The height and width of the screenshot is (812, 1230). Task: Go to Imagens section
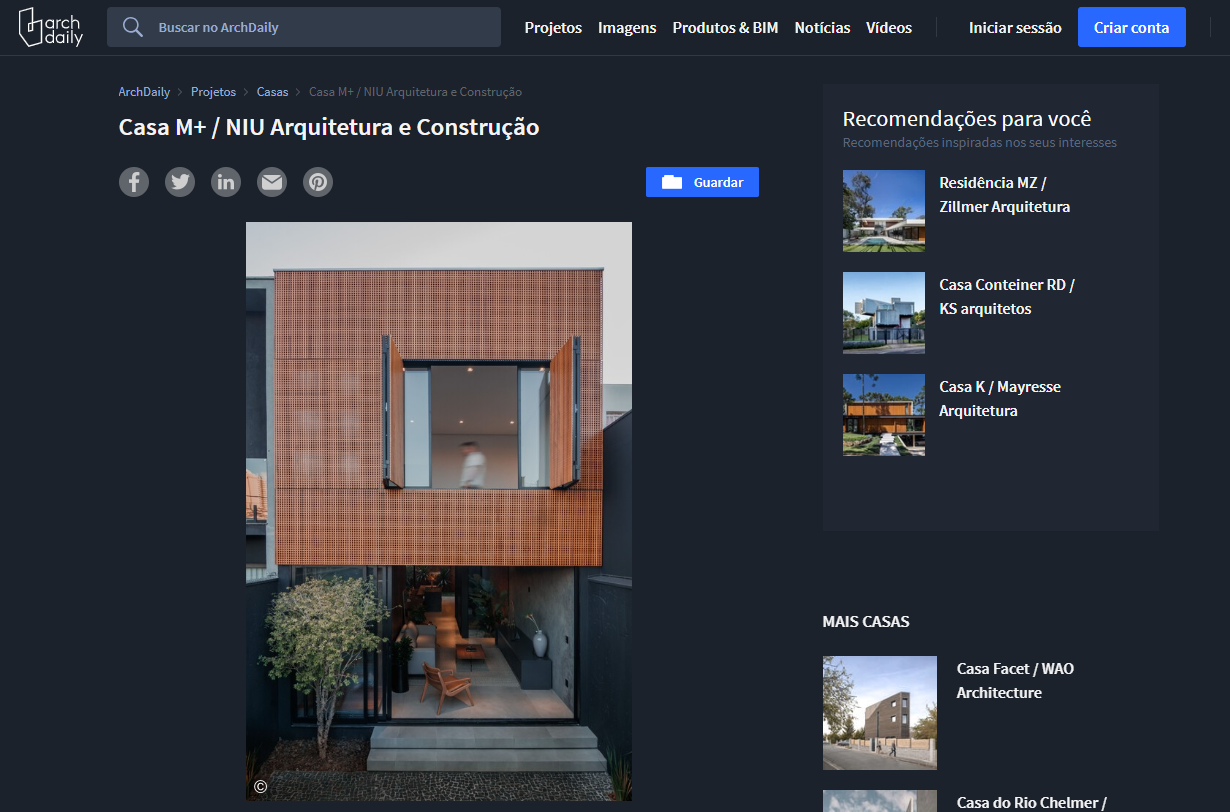click(627, 28)
